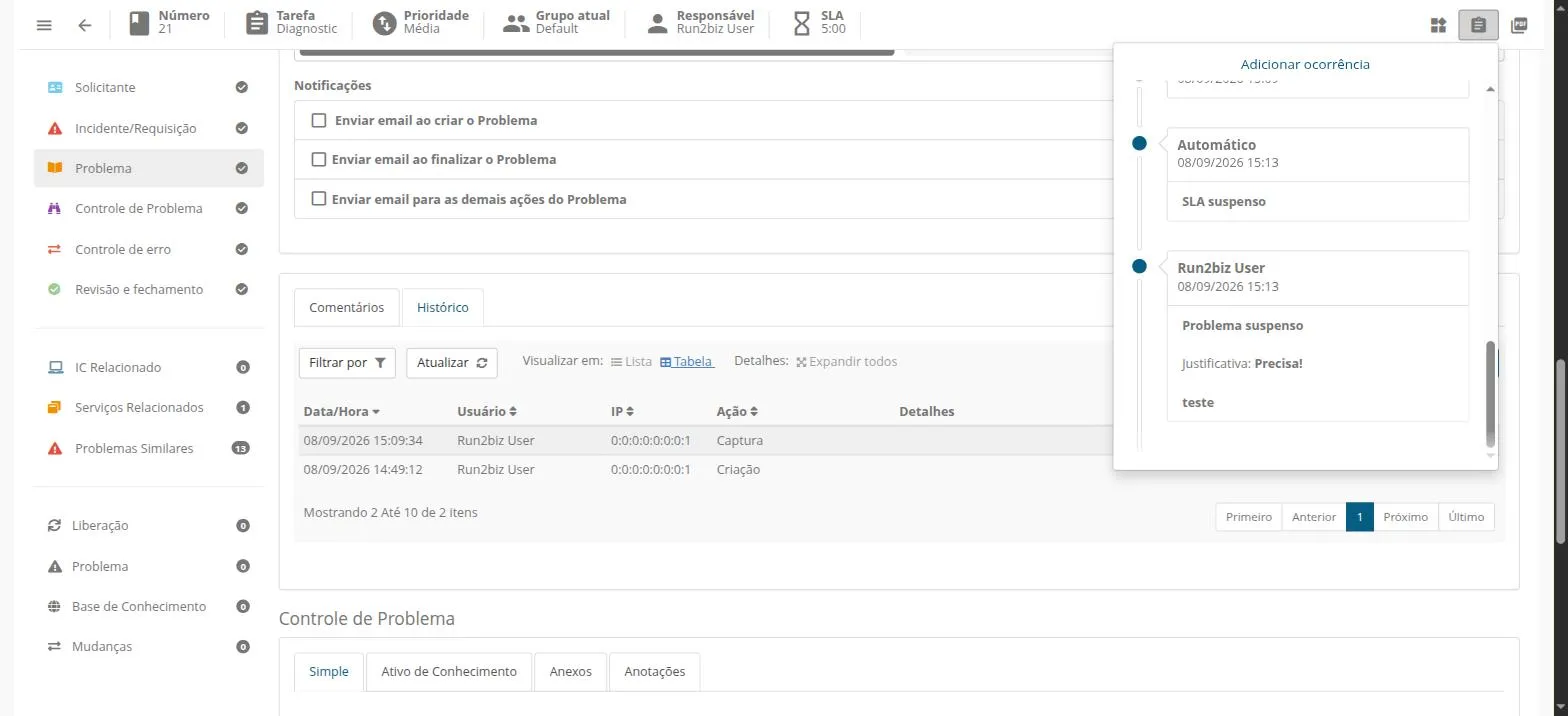Select the Simple tab

tap(329, 671)
